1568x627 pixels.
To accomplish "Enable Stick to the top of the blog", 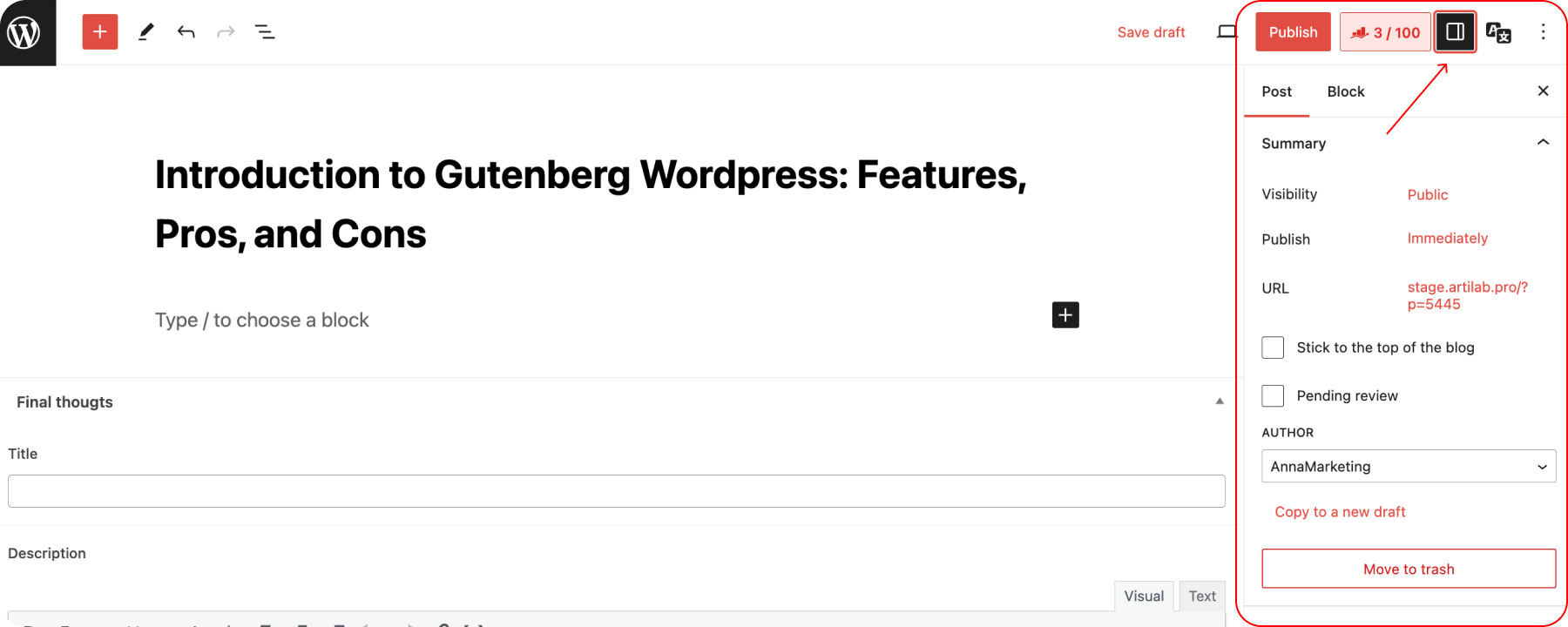I will (1273, 347).
